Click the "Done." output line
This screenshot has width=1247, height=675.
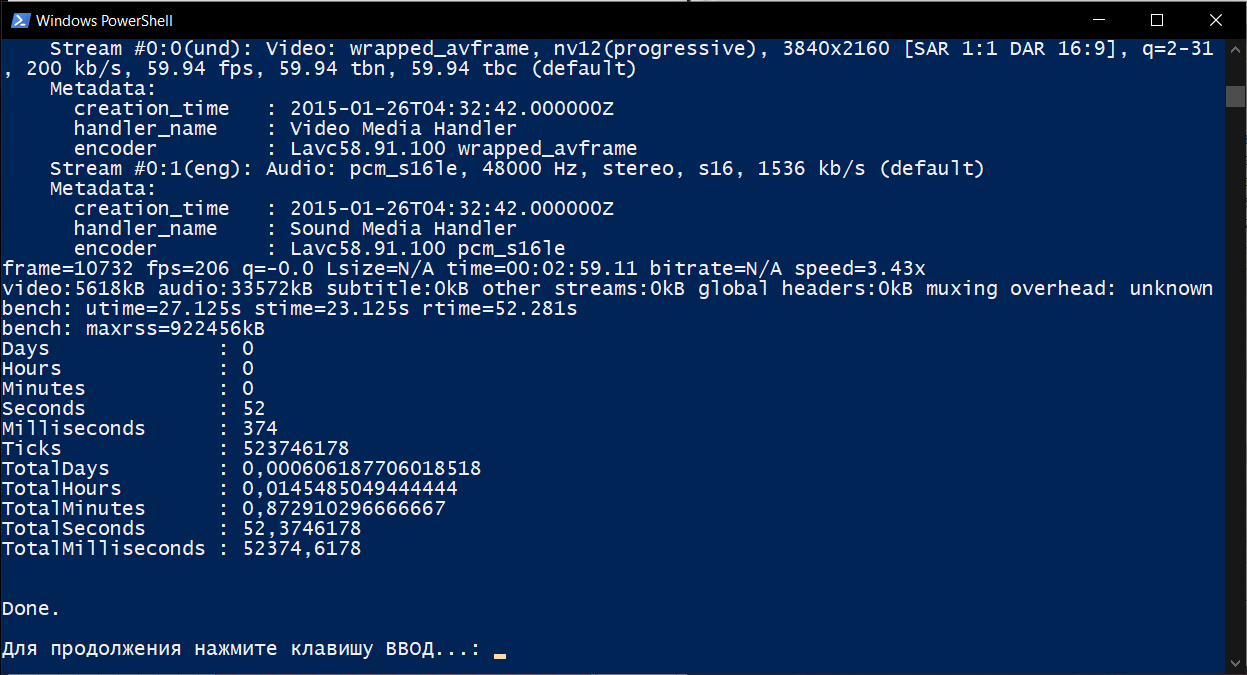click(31, 608)
